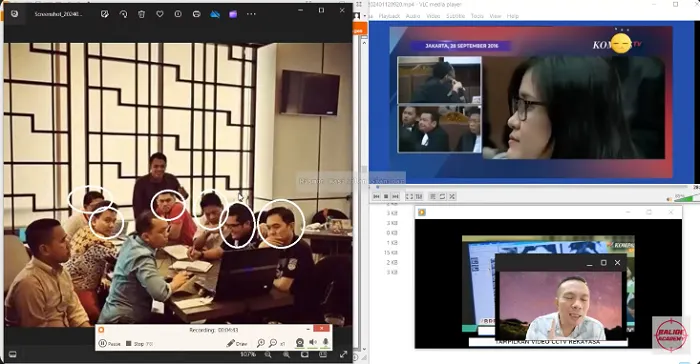Open the Video menu in VLC
This screenshot has width=700, height=364.
pyautogui.click(x=433, y=16)
